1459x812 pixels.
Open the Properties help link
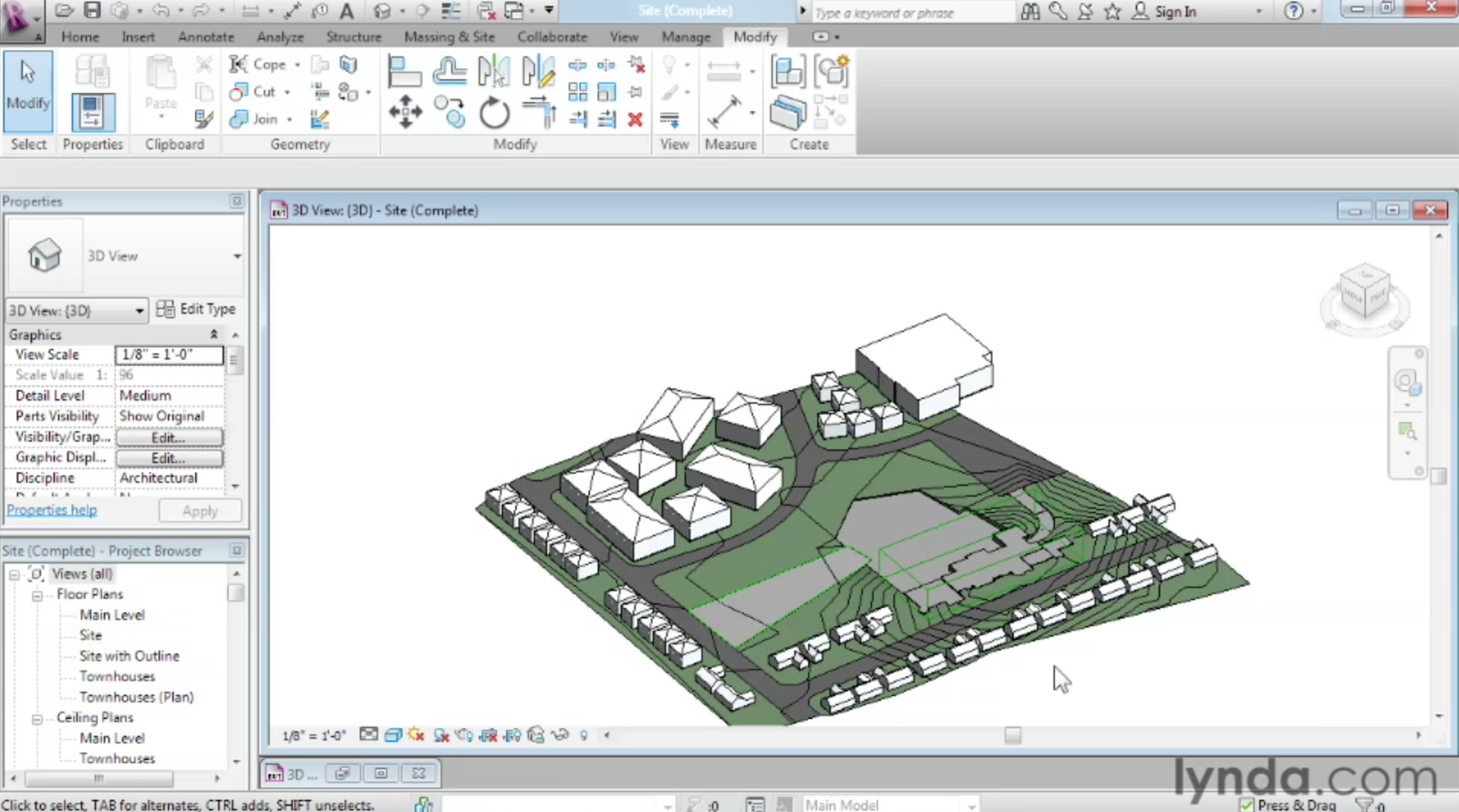(x=52, y=510)
